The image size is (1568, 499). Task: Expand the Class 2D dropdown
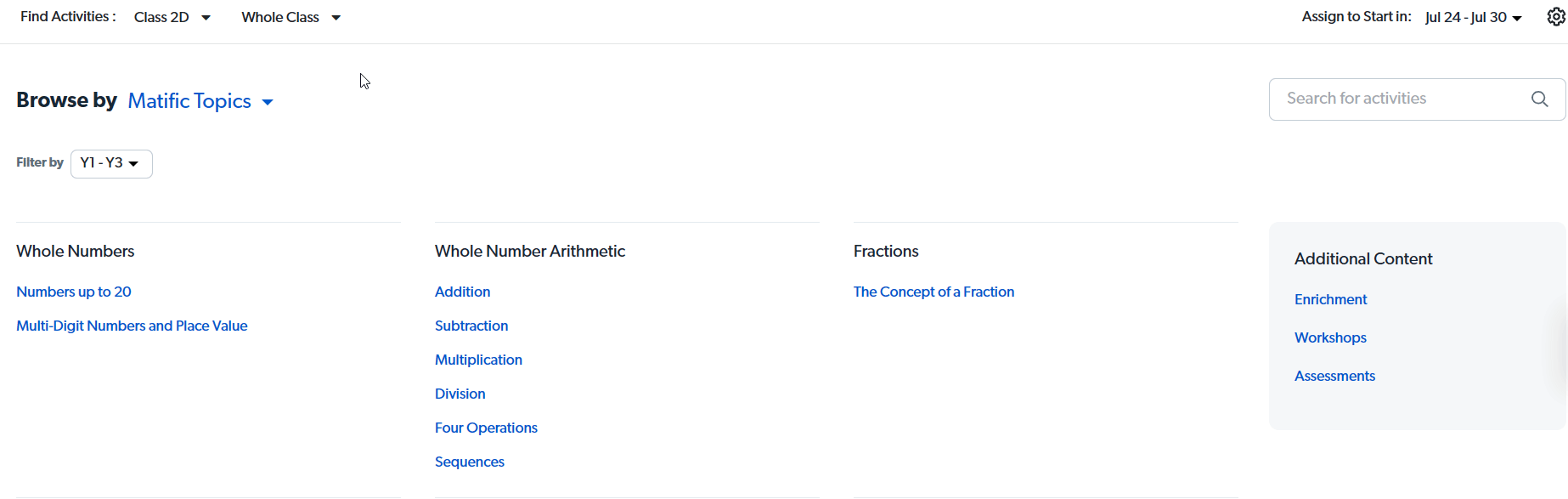point(172,17)
